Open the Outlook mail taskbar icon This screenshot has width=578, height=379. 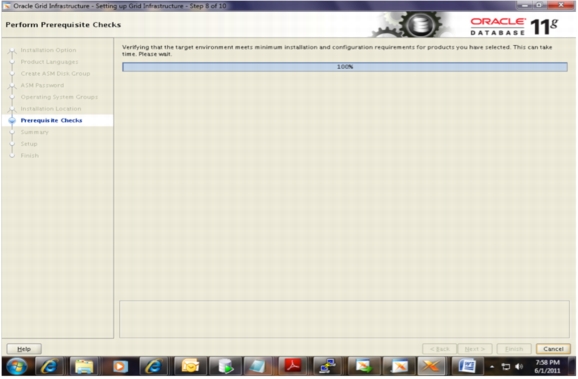coord(190,367)
